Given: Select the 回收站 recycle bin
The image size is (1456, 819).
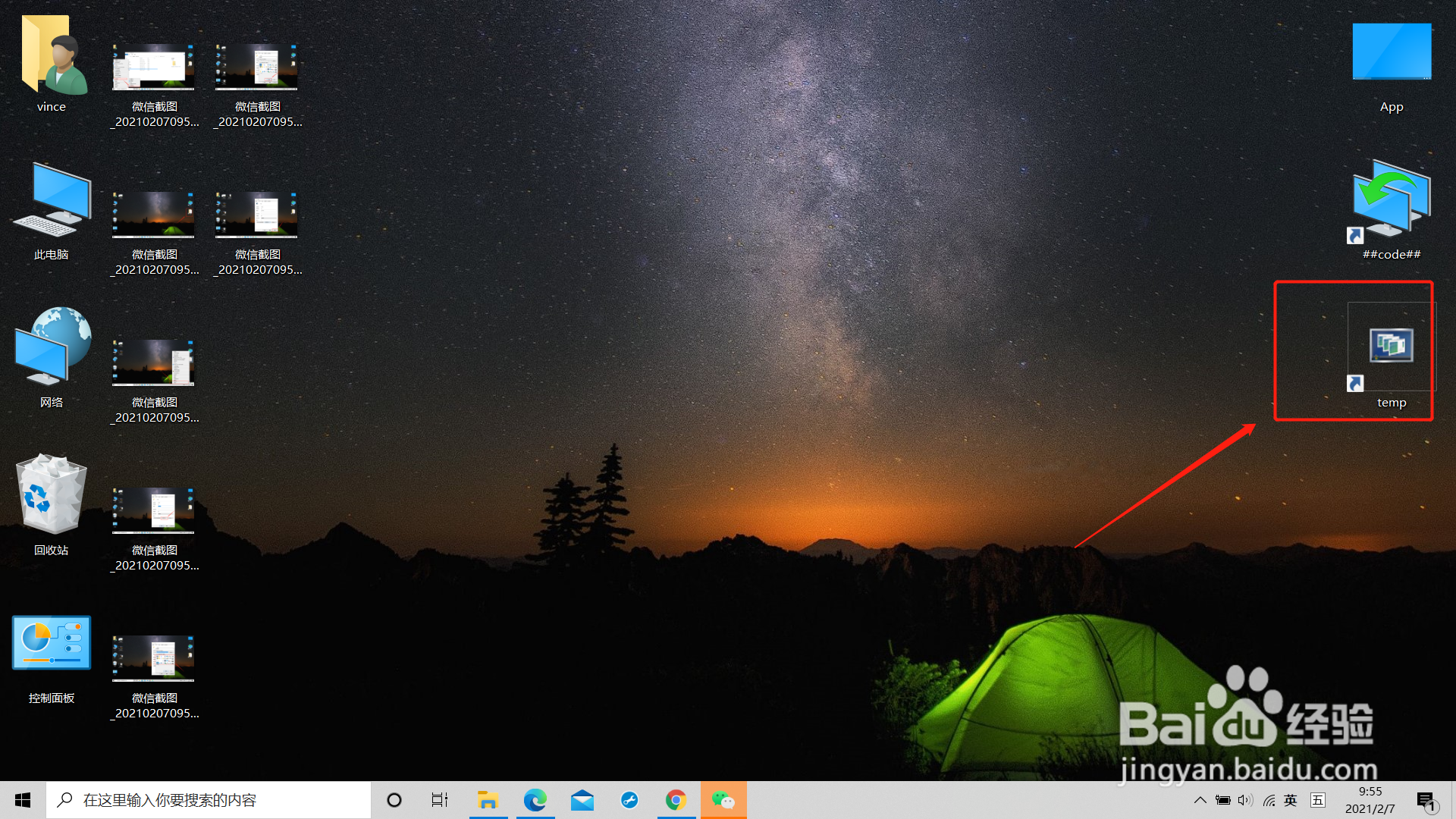Looking at the screenshot, I should 52,494.
